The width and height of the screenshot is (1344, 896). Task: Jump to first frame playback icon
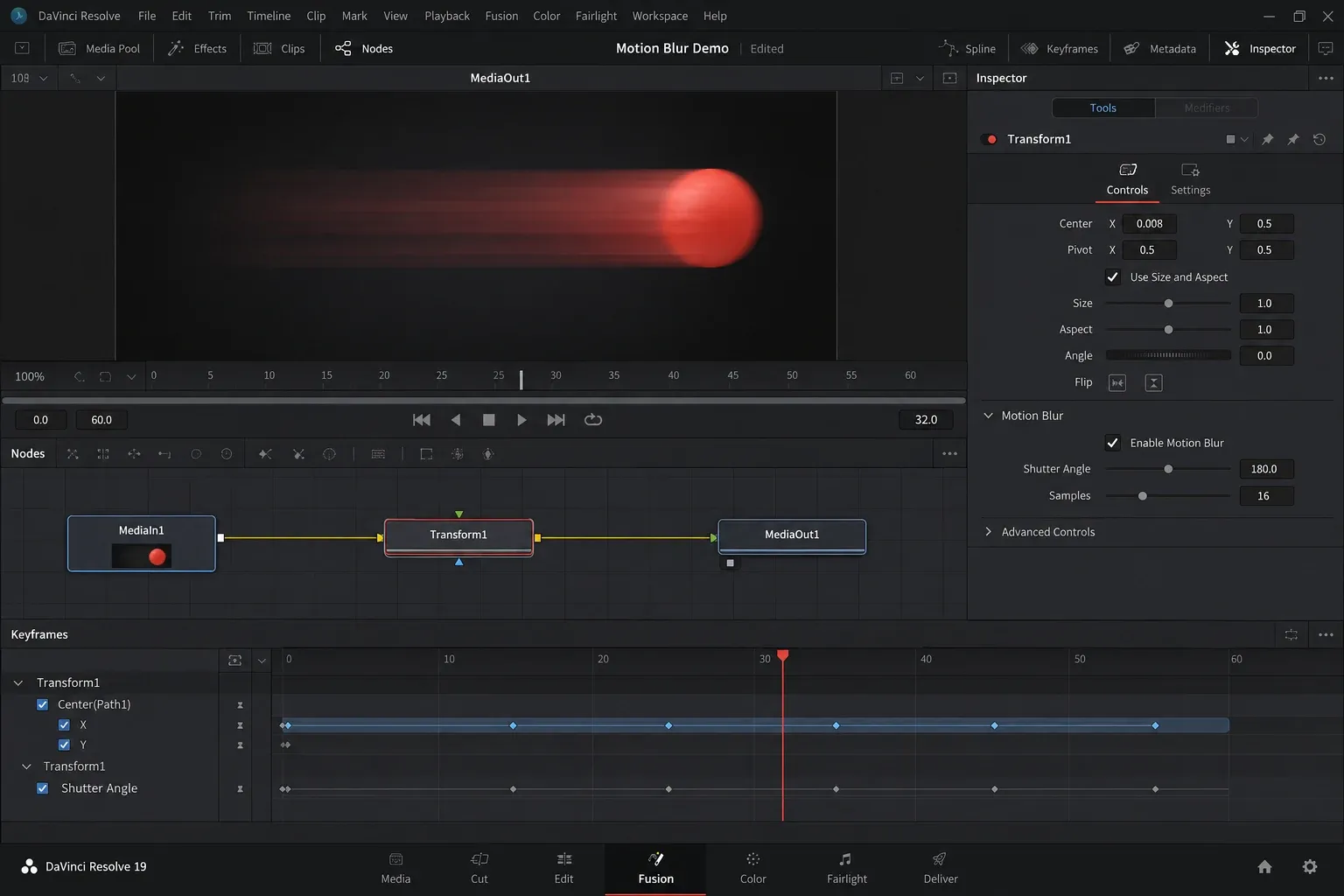[422, 420]
